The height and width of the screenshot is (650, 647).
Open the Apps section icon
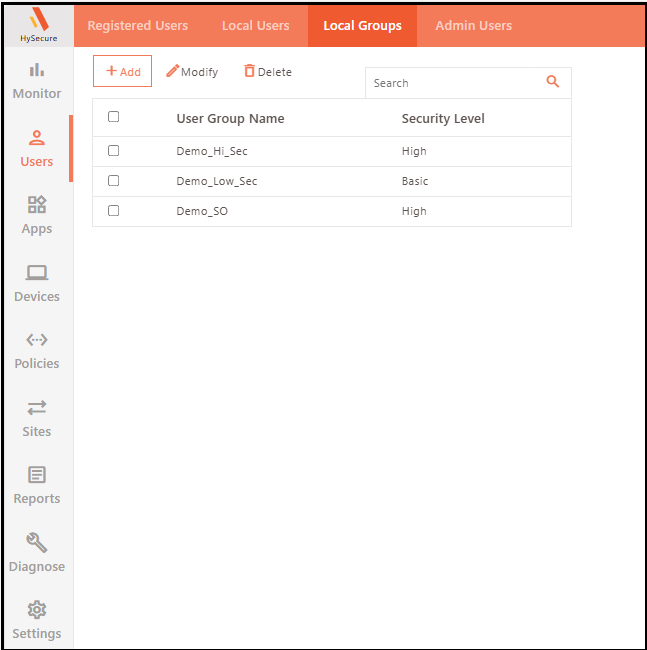click(x=37, y=205)
